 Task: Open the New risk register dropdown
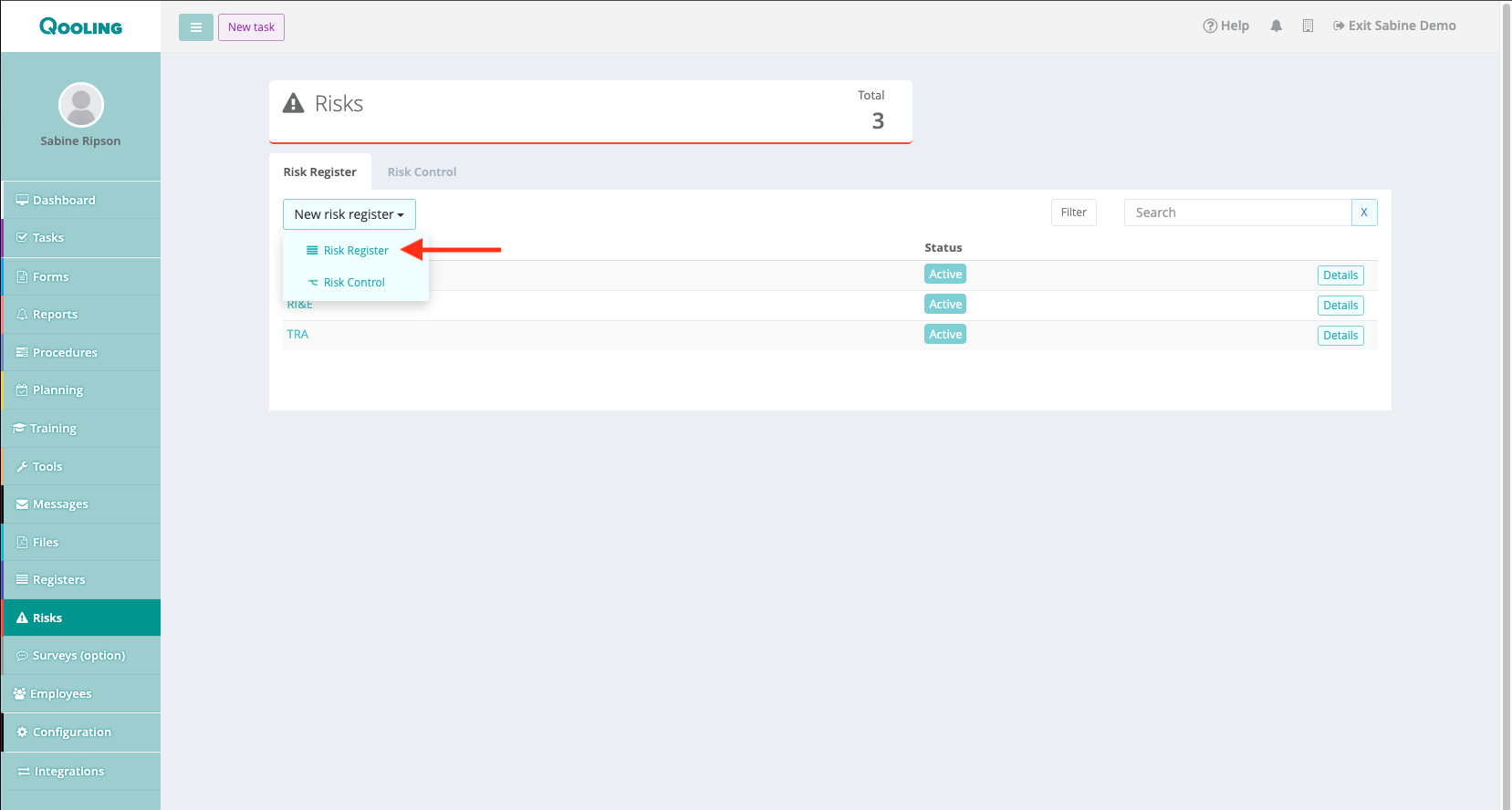pyautogui.click(x=349, y=214)
